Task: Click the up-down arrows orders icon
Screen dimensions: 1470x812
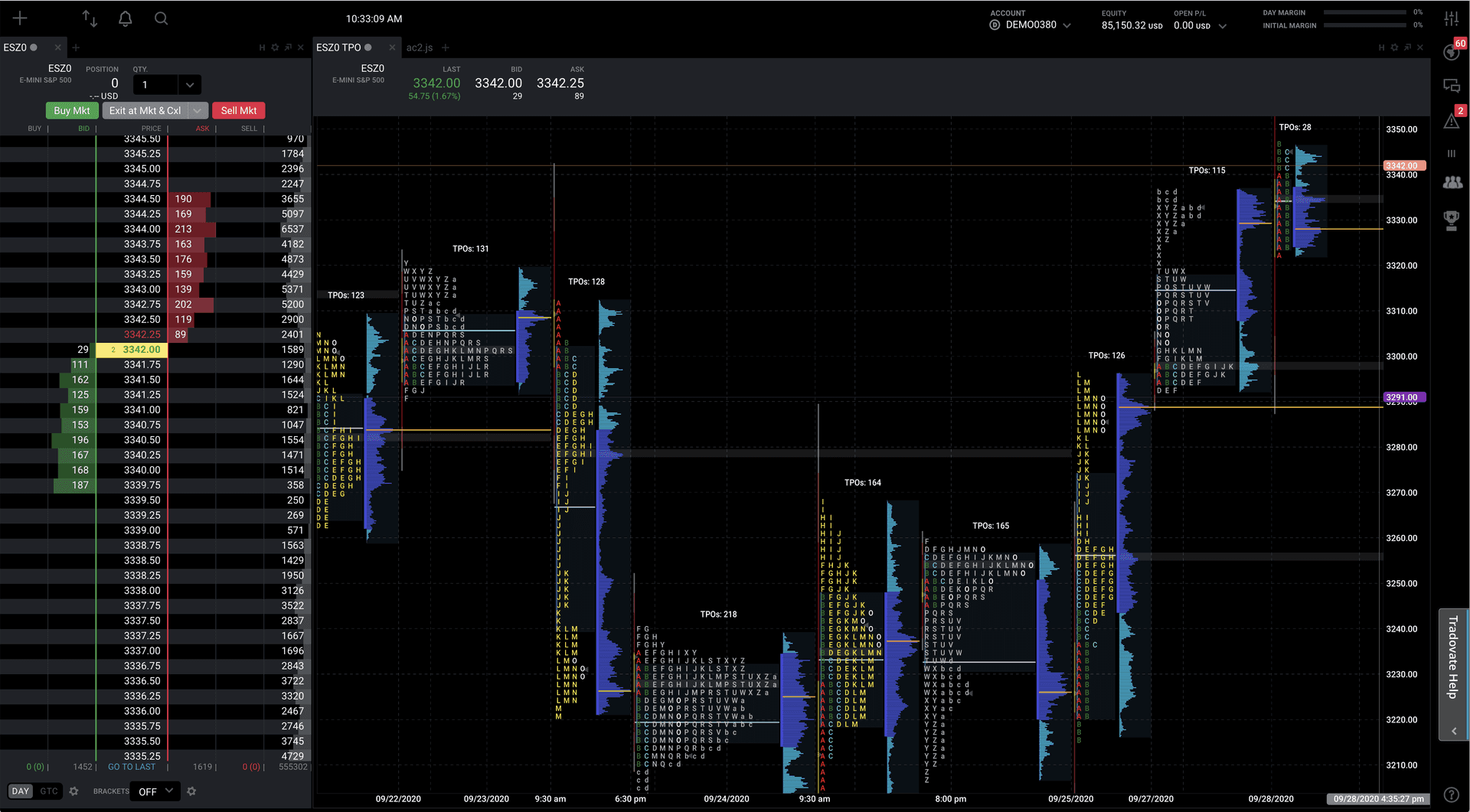Action: pos(90,19)
